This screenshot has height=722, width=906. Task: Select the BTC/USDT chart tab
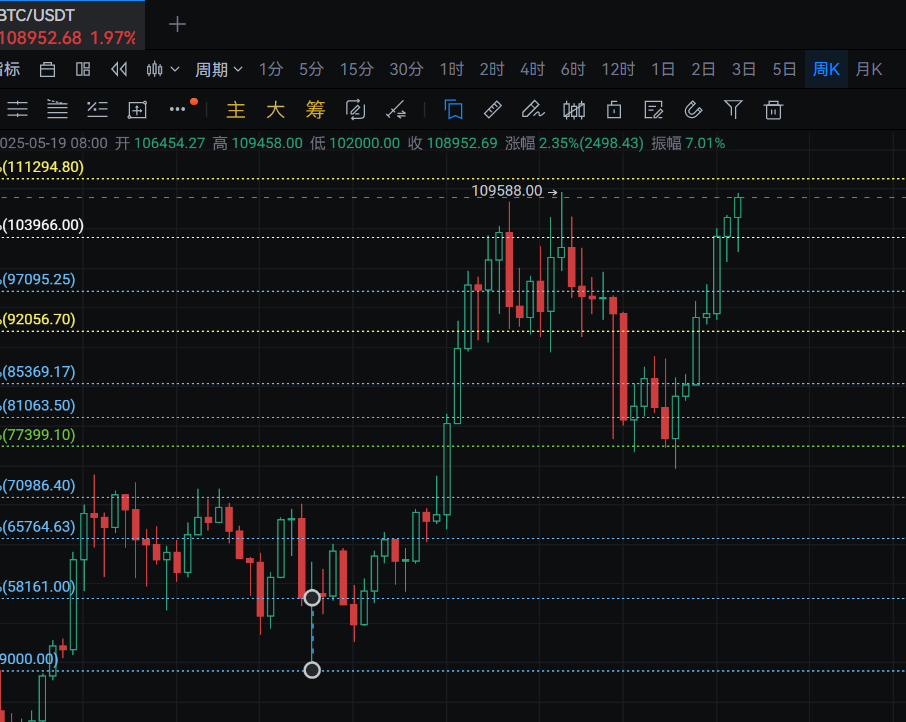click(x=72, y=25)
